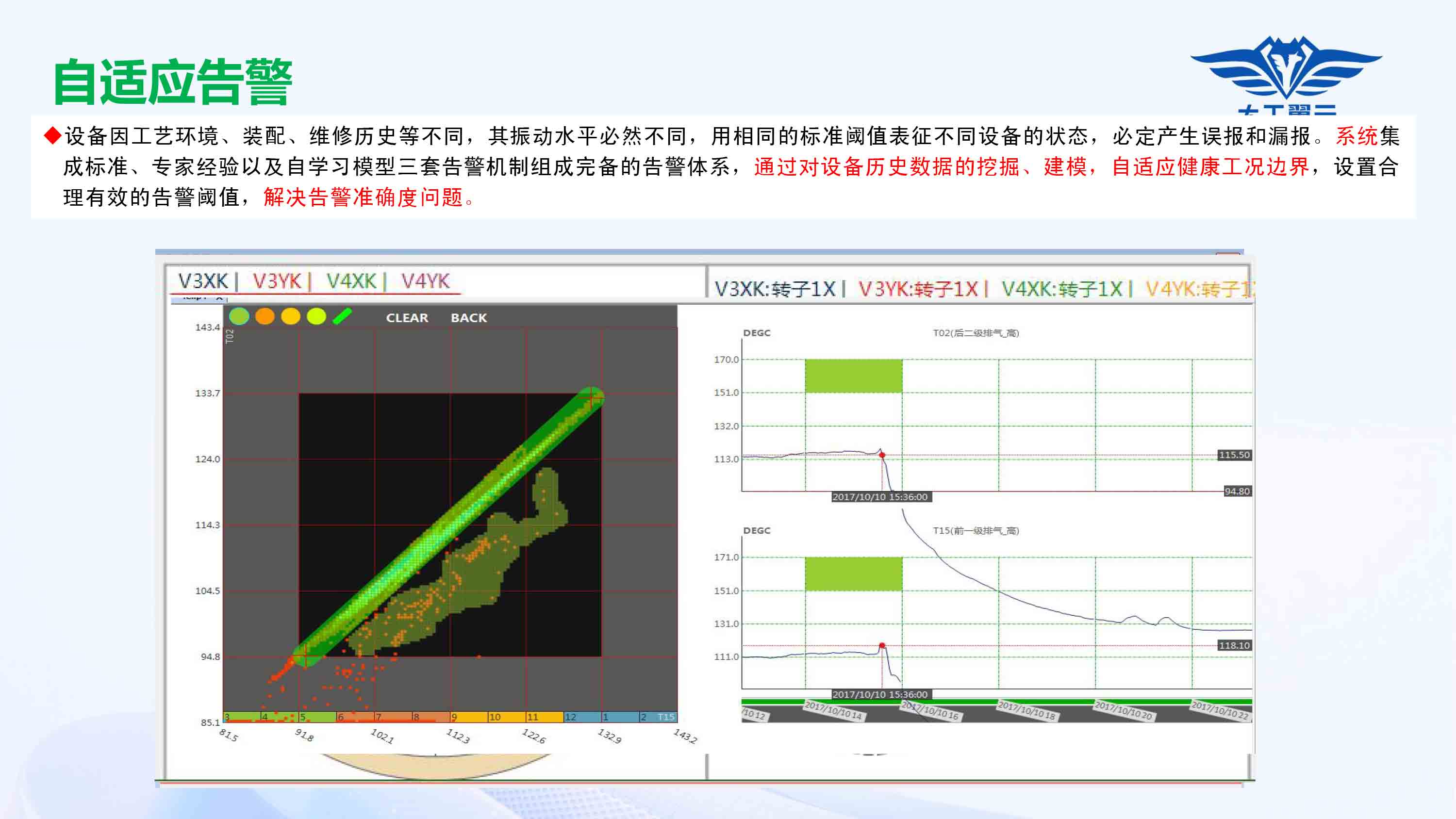
Task: Select the V4XK:转子1X legend entry
Action: [x=1061, y=289]
